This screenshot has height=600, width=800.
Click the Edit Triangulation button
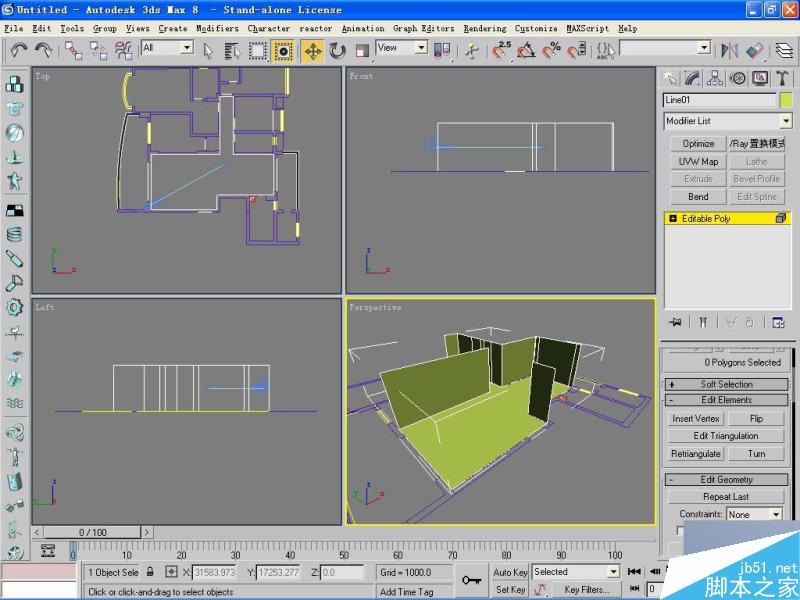725,436
